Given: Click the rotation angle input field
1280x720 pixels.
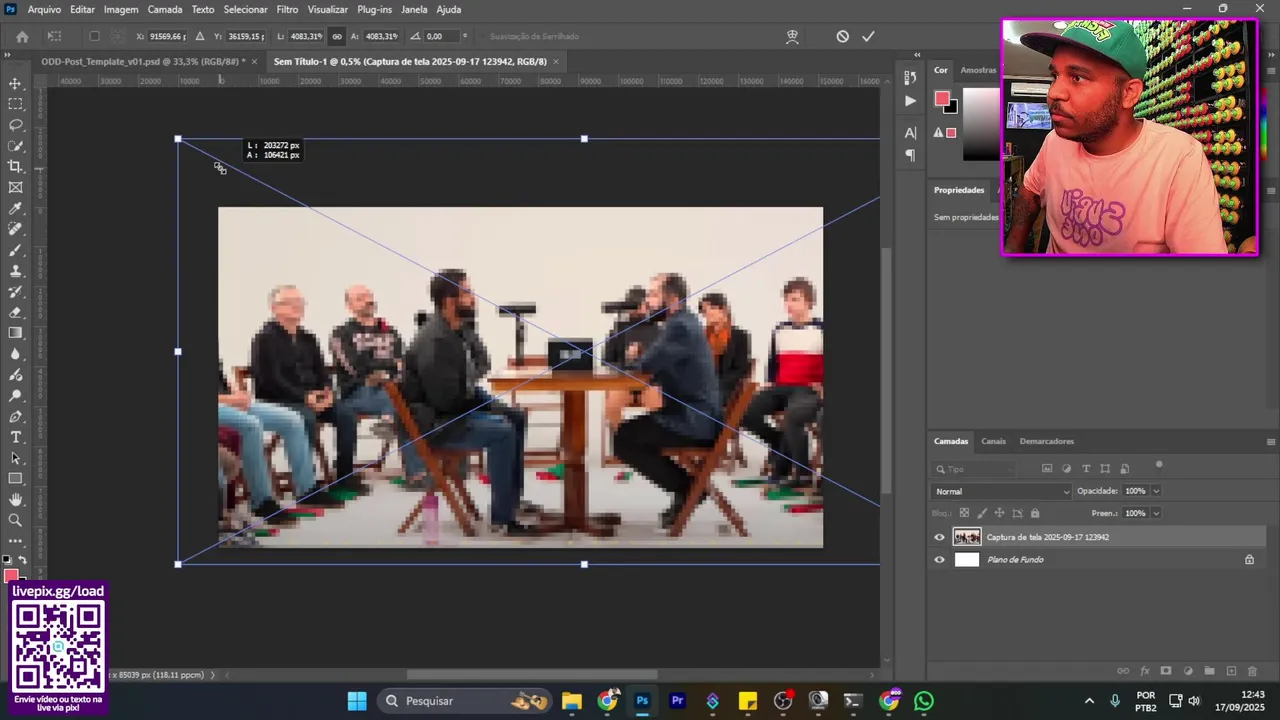Looking at the screenshot, I should coord(442,36).
